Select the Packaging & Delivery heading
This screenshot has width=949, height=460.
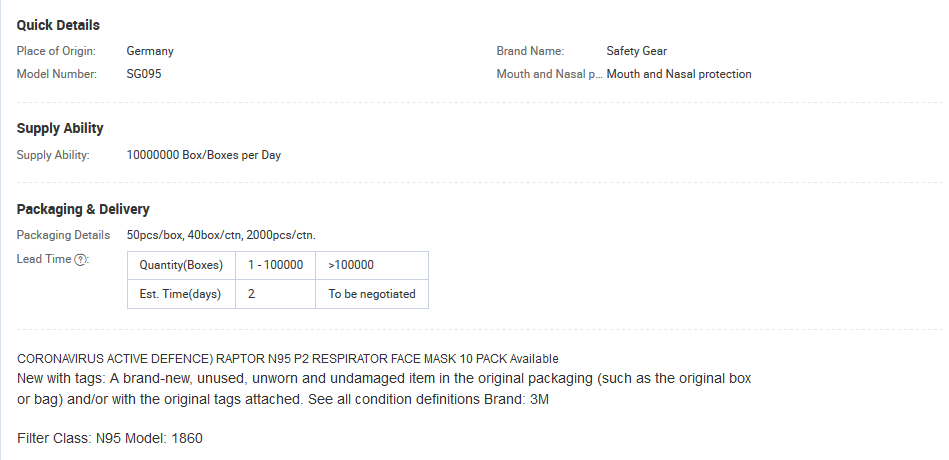point(83,209)
